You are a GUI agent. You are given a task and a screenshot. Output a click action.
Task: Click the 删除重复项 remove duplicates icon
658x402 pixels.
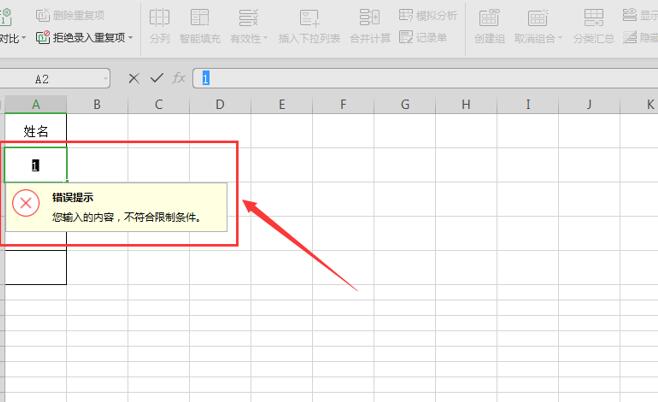pos(43,16)
